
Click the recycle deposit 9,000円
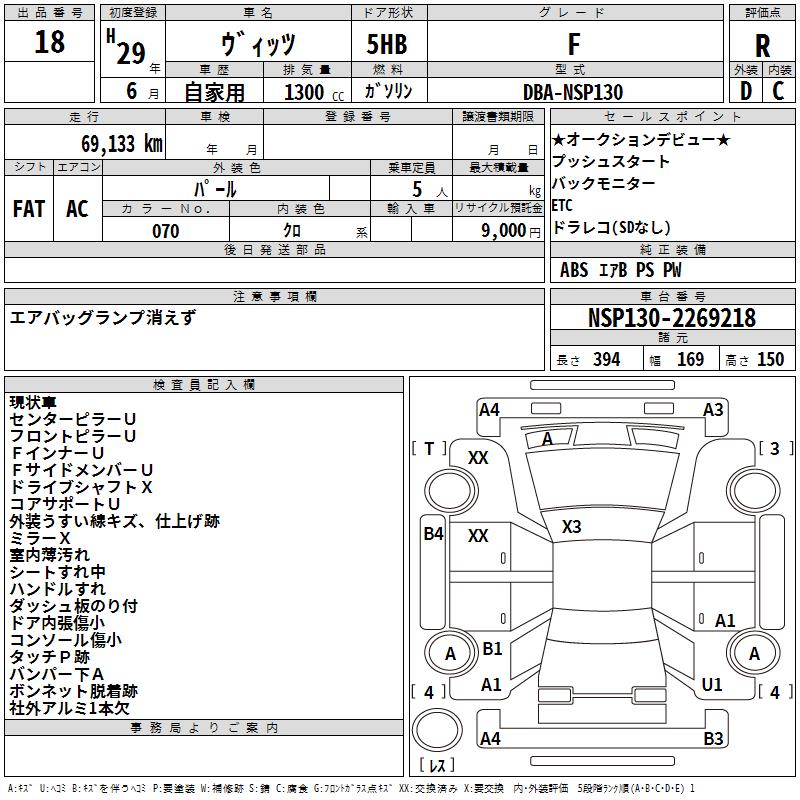[510, 231]
